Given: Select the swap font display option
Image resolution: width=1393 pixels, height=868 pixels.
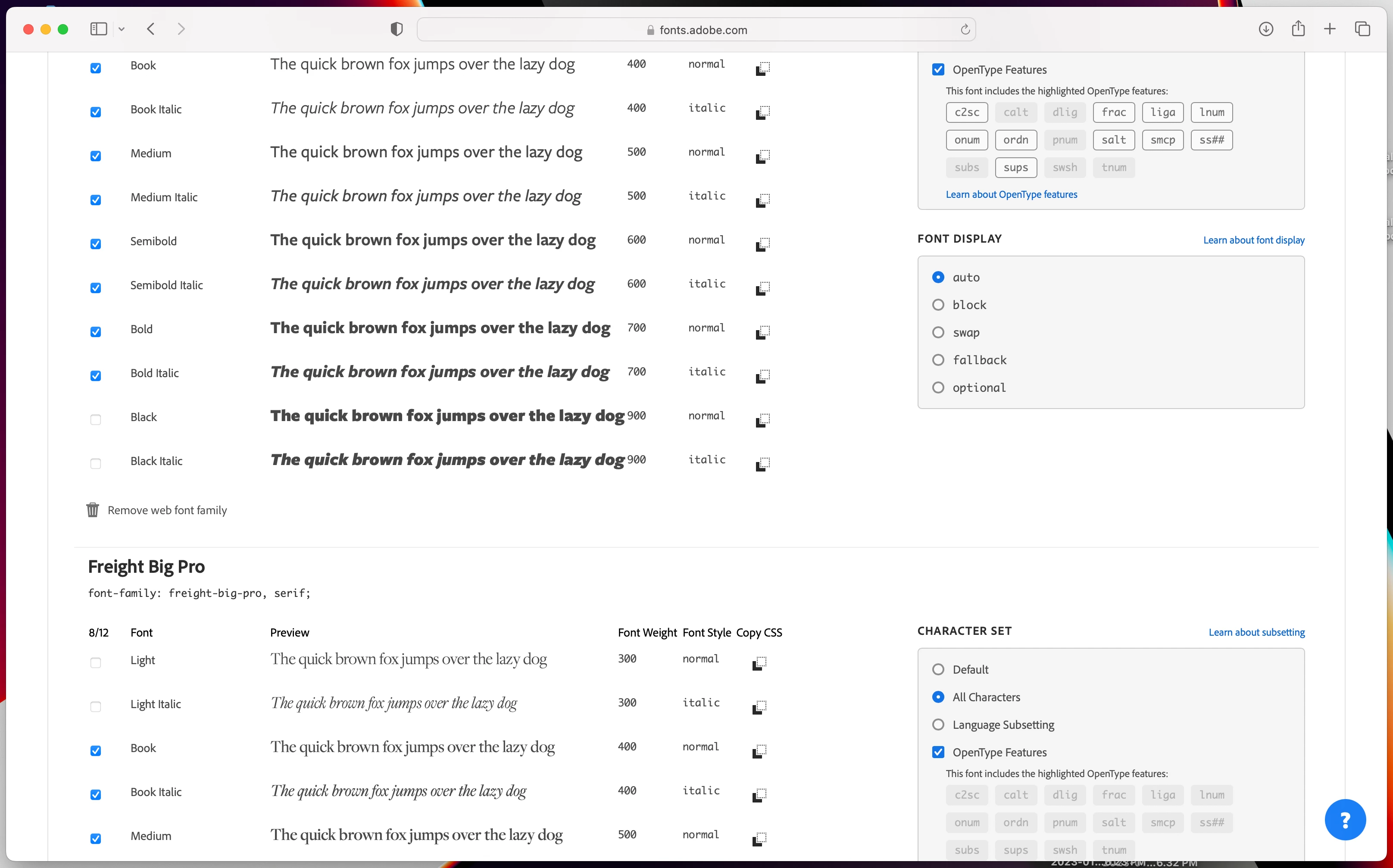Looking at the screenshot, I should 938,332.
